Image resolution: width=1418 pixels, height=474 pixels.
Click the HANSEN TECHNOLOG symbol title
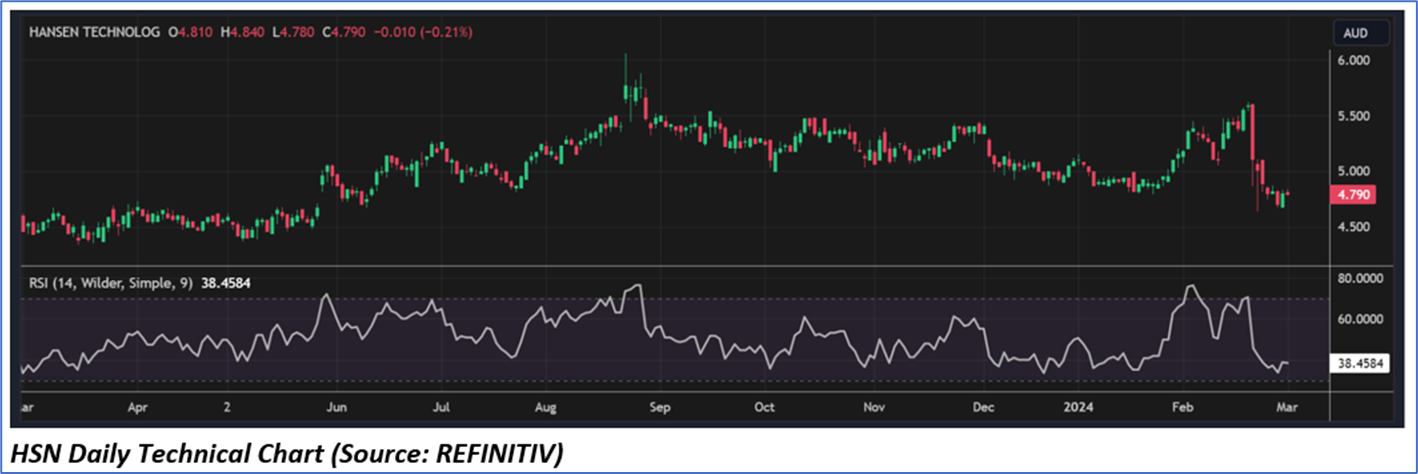click(x=94, y=32)
